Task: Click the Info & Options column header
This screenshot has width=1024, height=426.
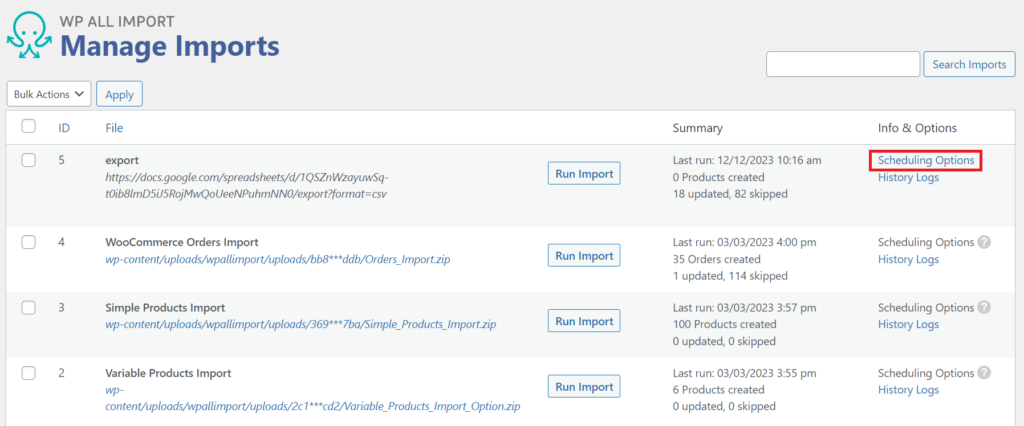Action: point(917,128)
